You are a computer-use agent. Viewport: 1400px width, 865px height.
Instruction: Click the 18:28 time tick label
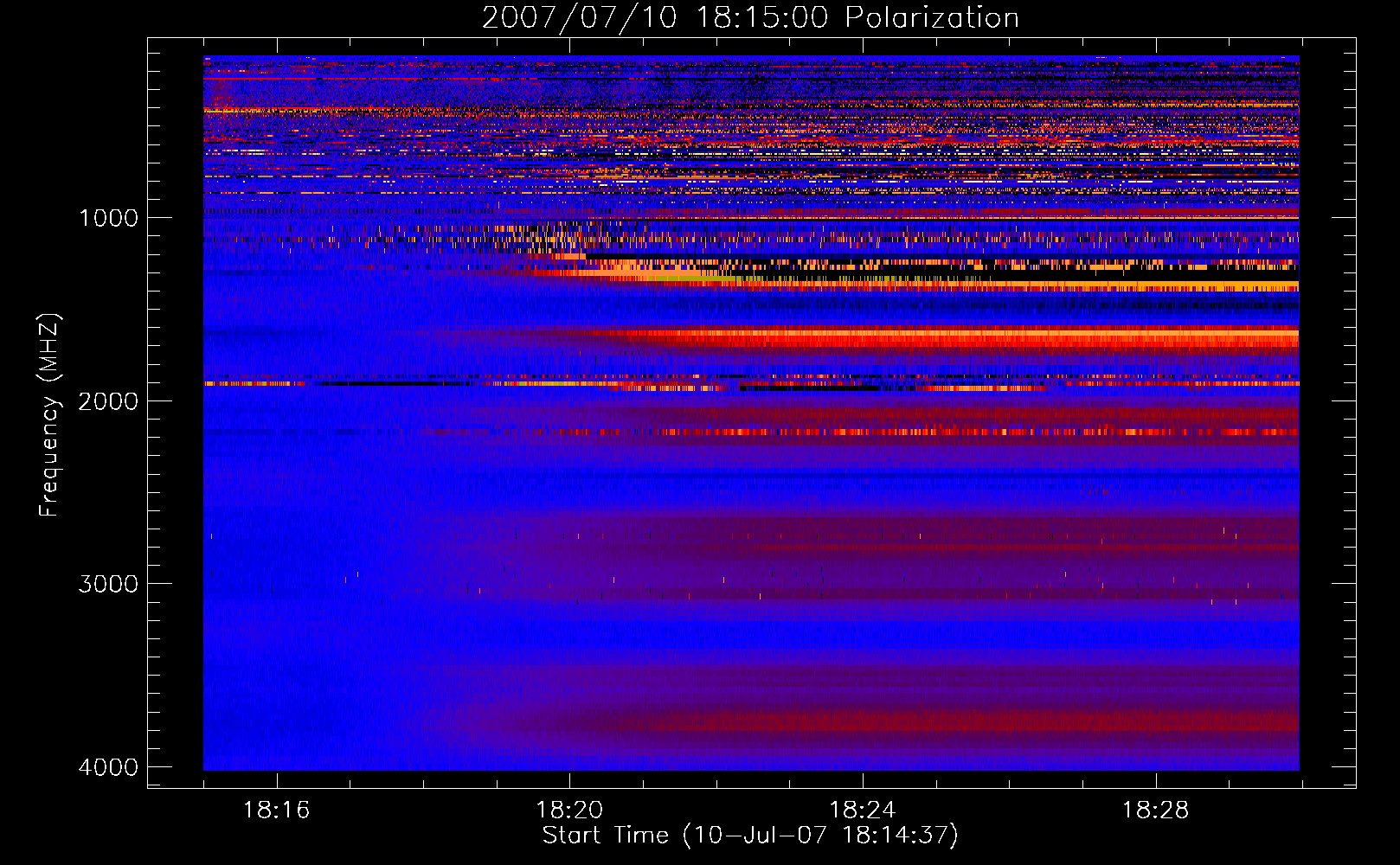[1156, 811]
